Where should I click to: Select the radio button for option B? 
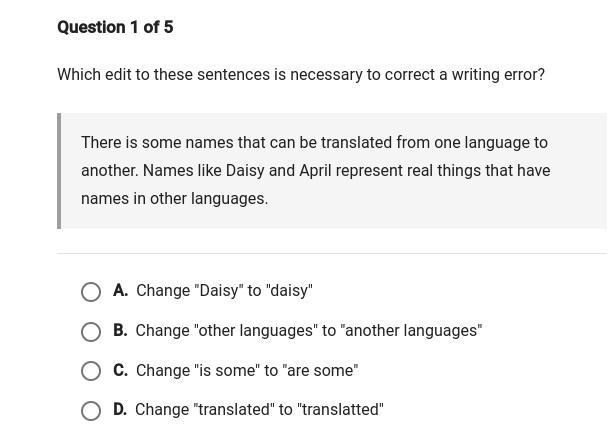coord(91,332)
